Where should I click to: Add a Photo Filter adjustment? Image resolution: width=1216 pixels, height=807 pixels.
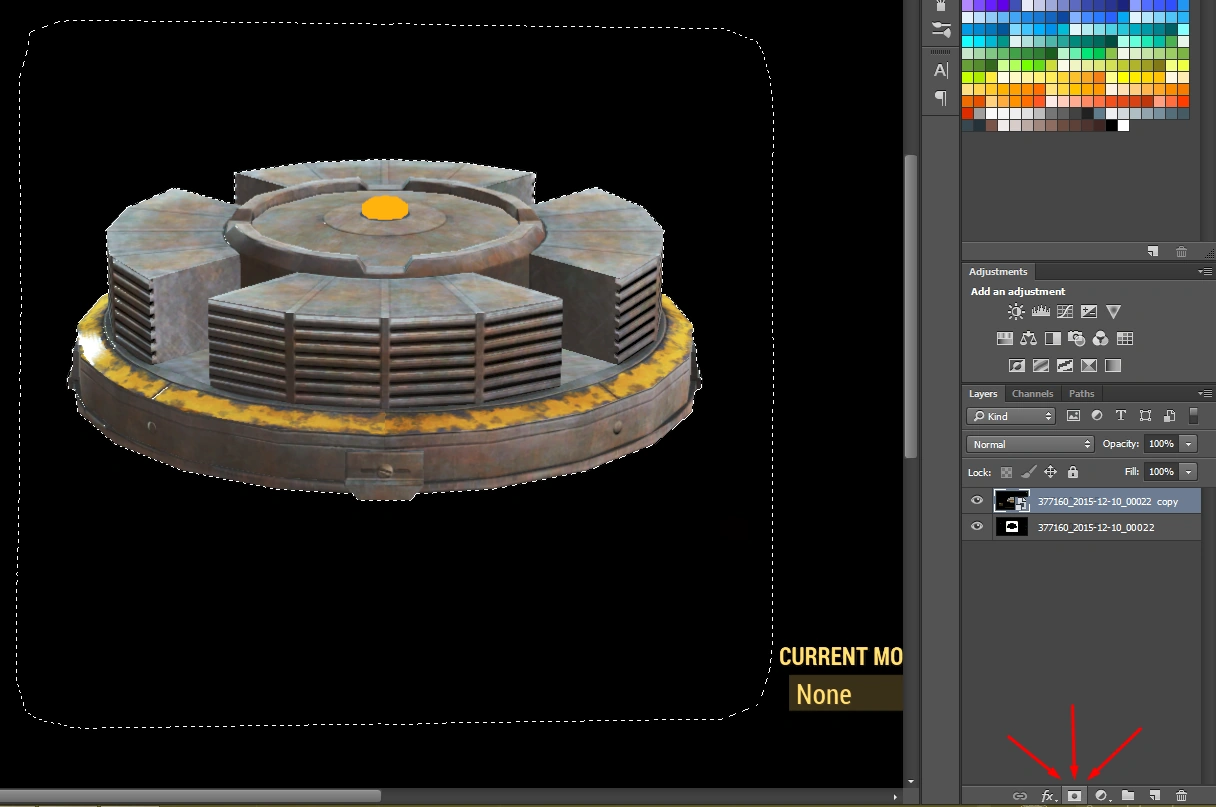coord(1077,339)
